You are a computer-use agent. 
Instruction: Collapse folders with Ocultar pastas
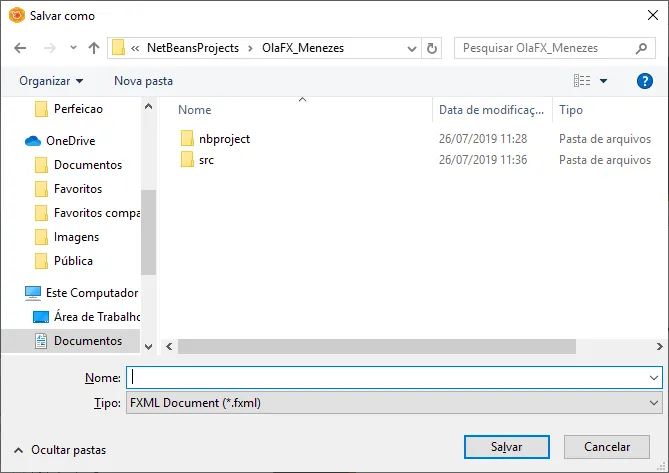[60, 450]
